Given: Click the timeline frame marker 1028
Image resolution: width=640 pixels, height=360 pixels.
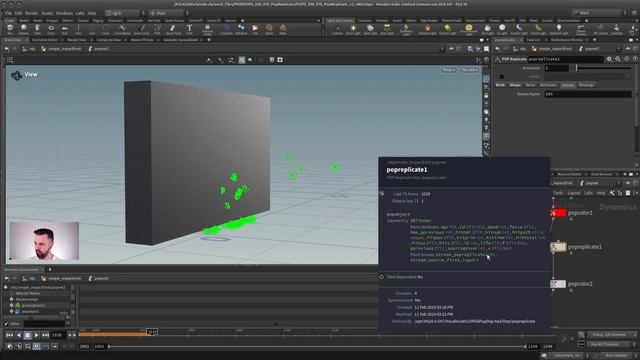Looking at the screenshot, I should click(x=152, y=332).
